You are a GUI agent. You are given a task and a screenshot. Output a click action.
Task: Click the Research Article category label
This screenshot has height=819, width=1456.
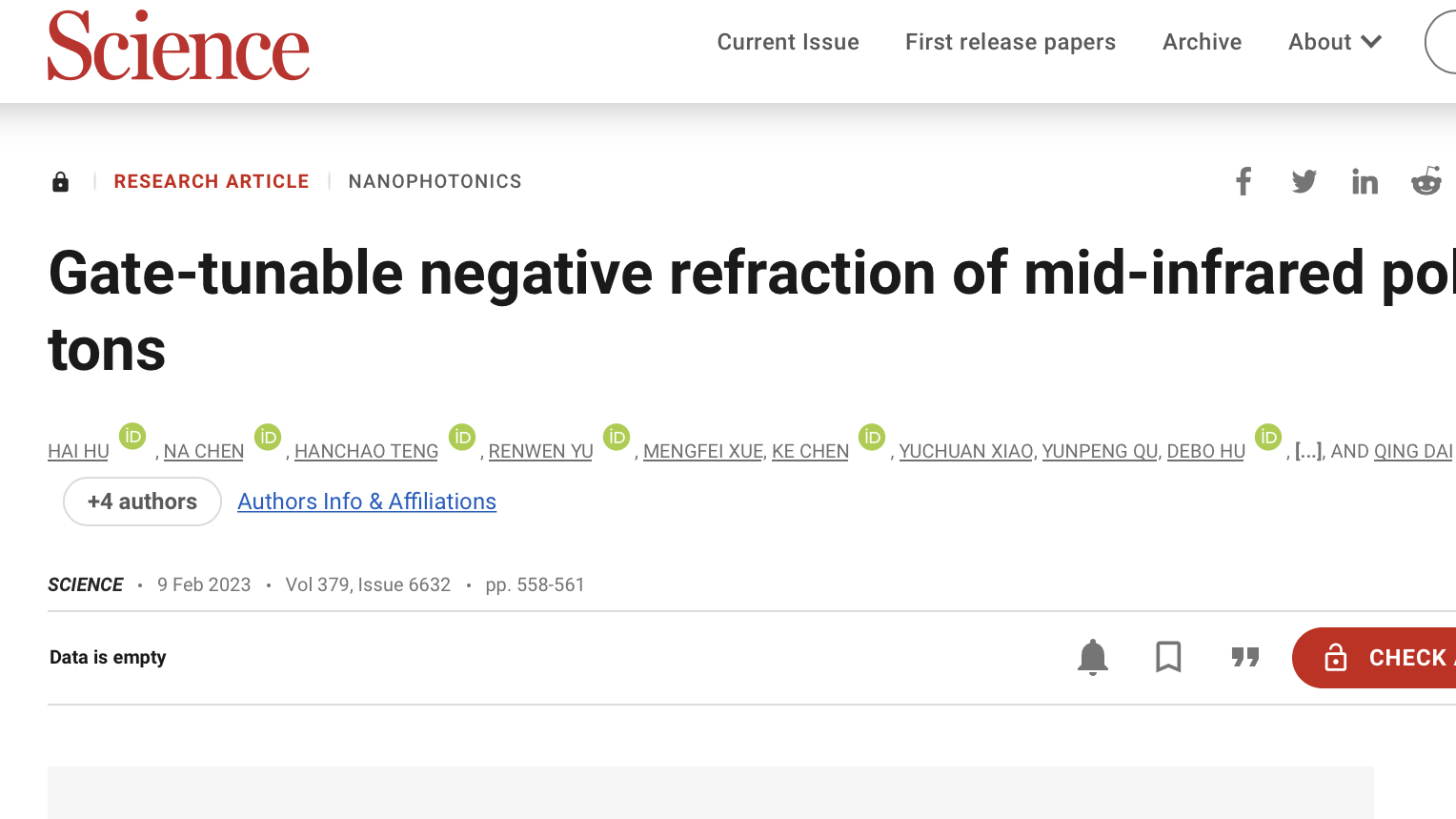[x=212, y=181]
